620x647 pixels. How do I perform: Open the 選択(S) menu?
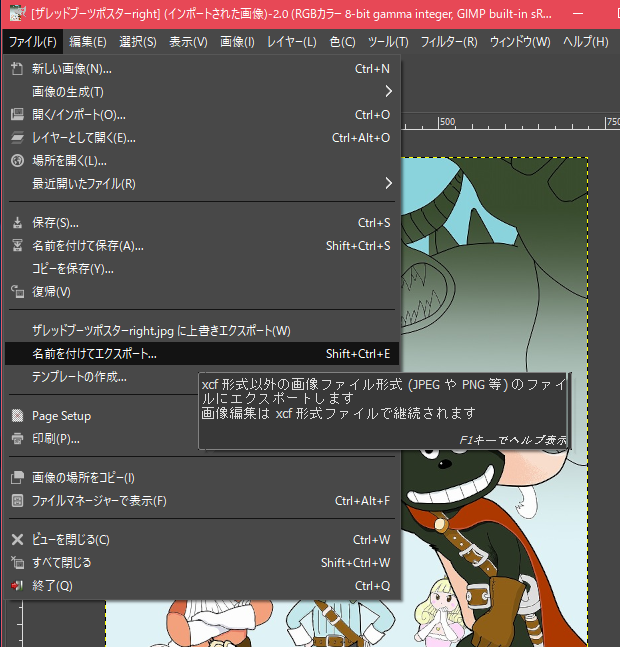click(x=138, y=42)
